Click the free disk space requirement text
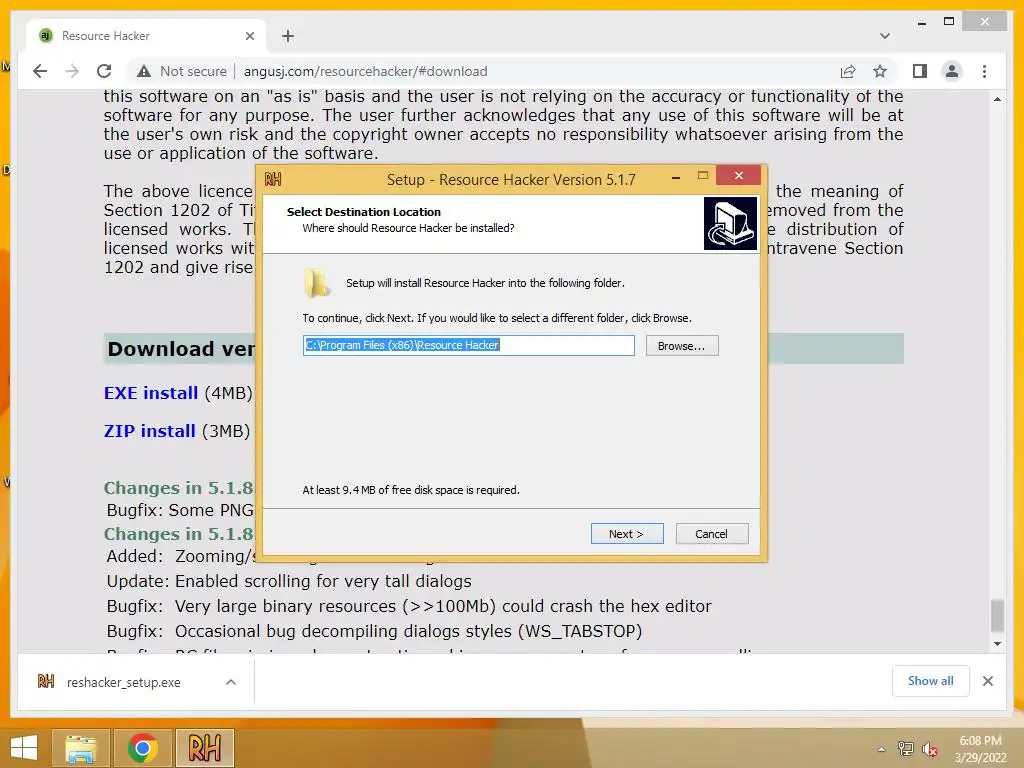1024x768 pixels. click(x=411, y=490)
